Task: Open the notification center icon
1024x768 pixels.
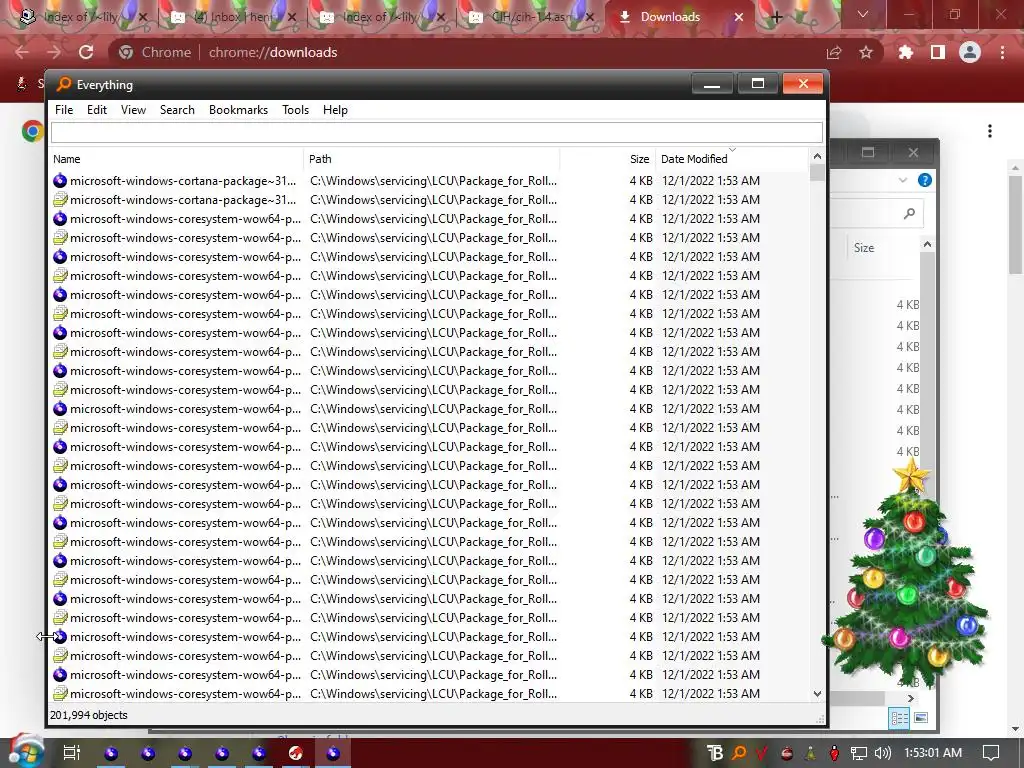Action: click(x=991, y=753)
